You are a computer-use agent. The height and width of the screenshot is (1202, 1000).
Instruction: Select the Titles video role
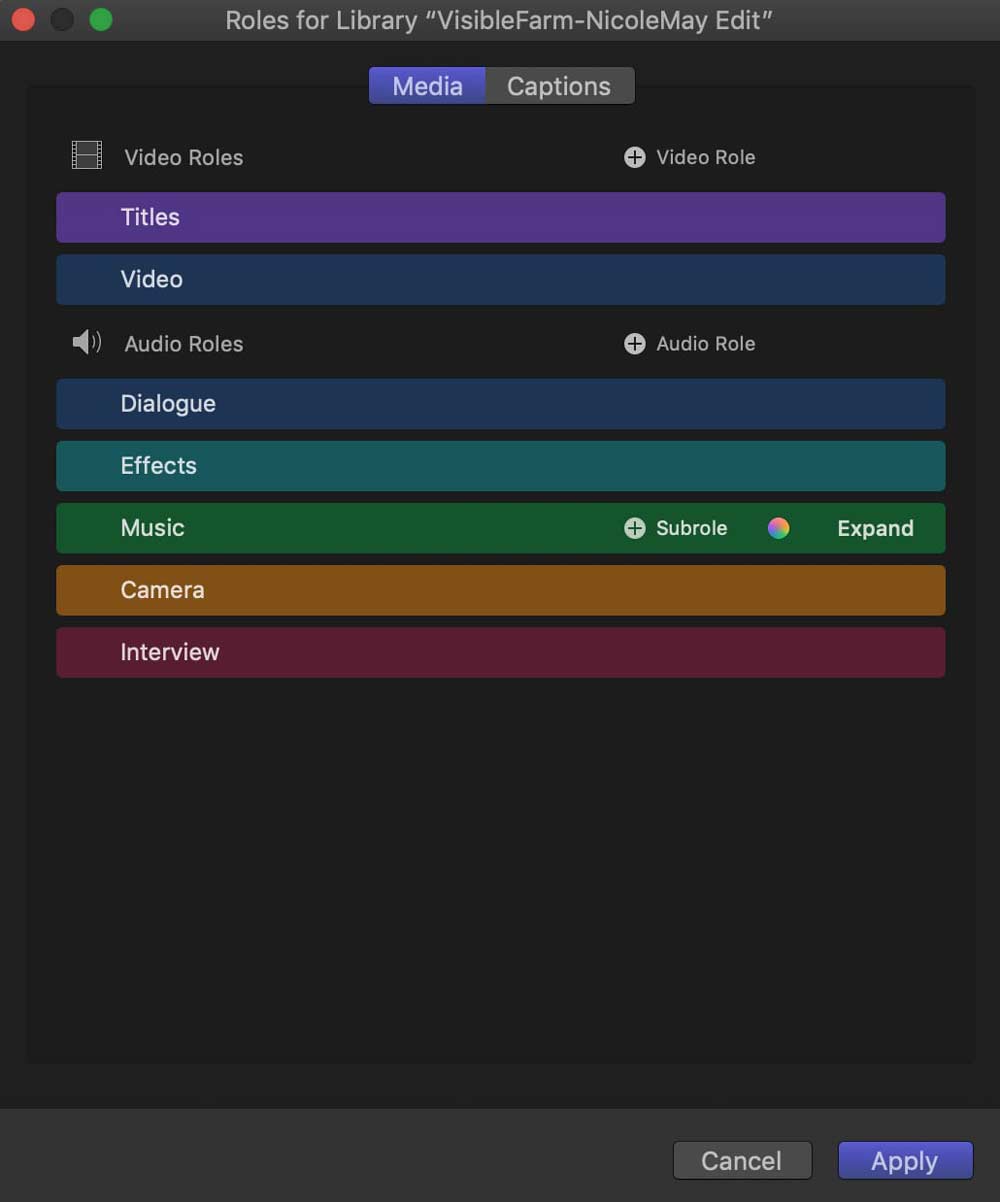pyautogui.click(x=500, y=217)
